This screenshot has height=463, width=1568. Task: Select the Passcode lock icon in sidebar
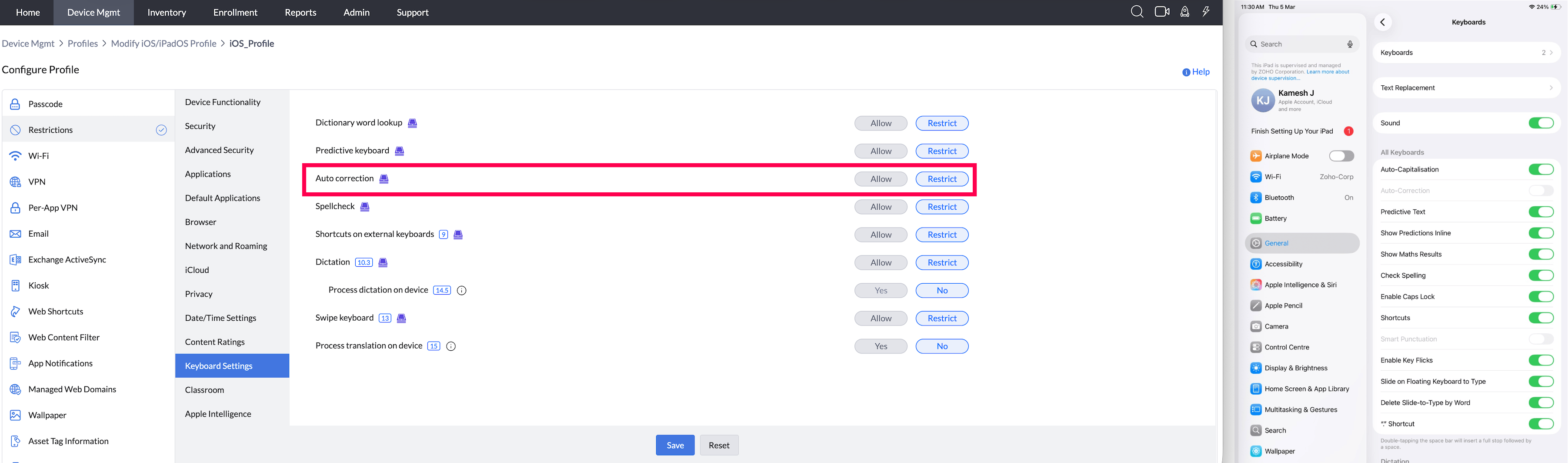[15, 104]
